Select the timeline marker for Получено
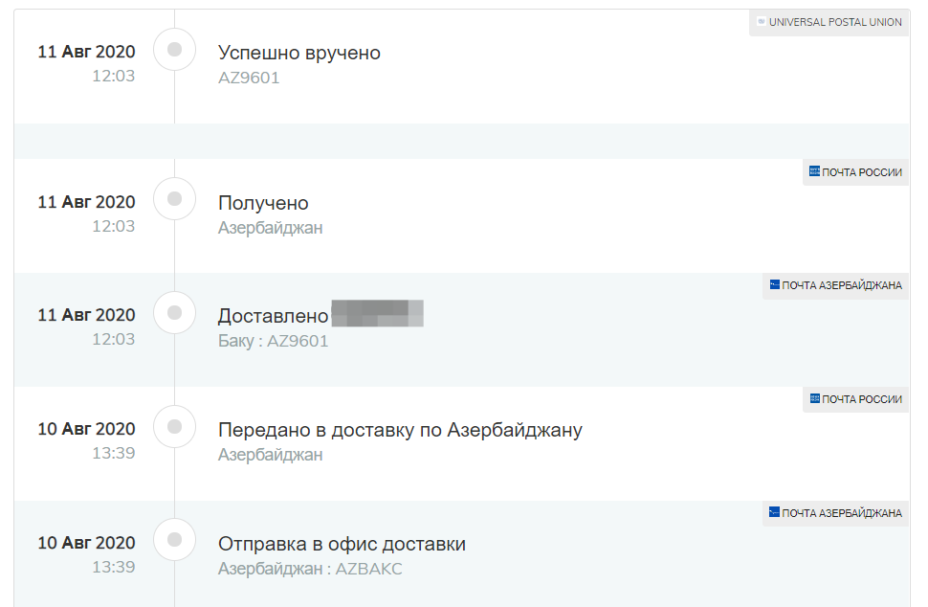Screen dimensions: 928x607 pyautogui.click(x=175, y=199)
